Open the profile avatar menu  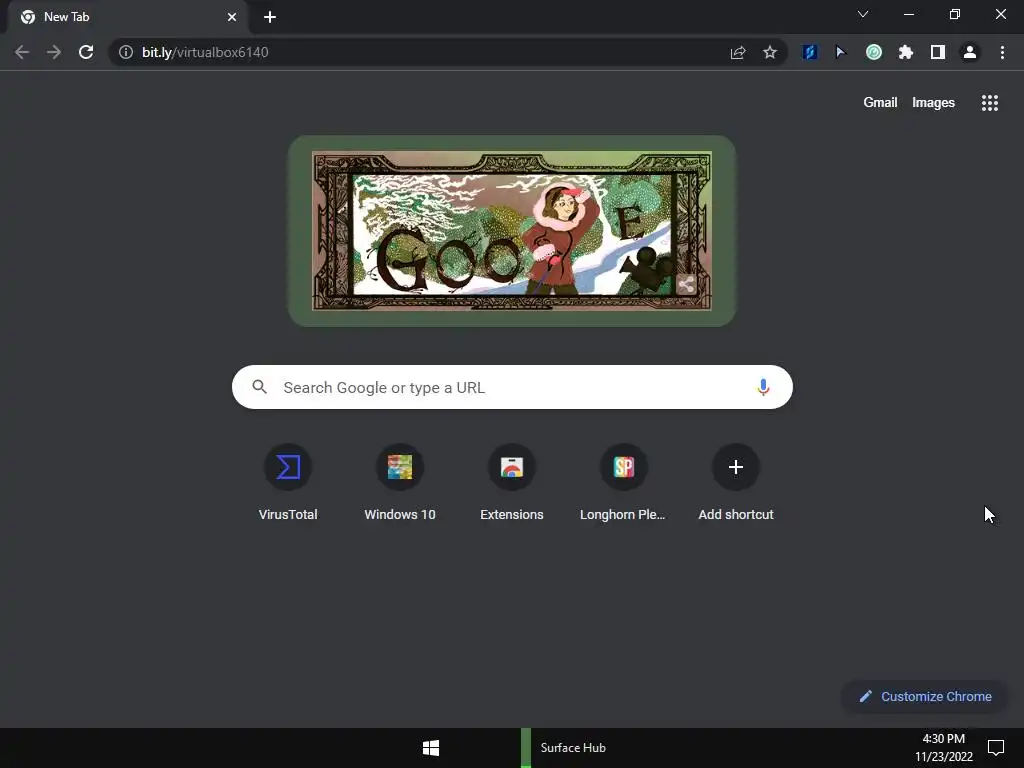click(970, 52)
